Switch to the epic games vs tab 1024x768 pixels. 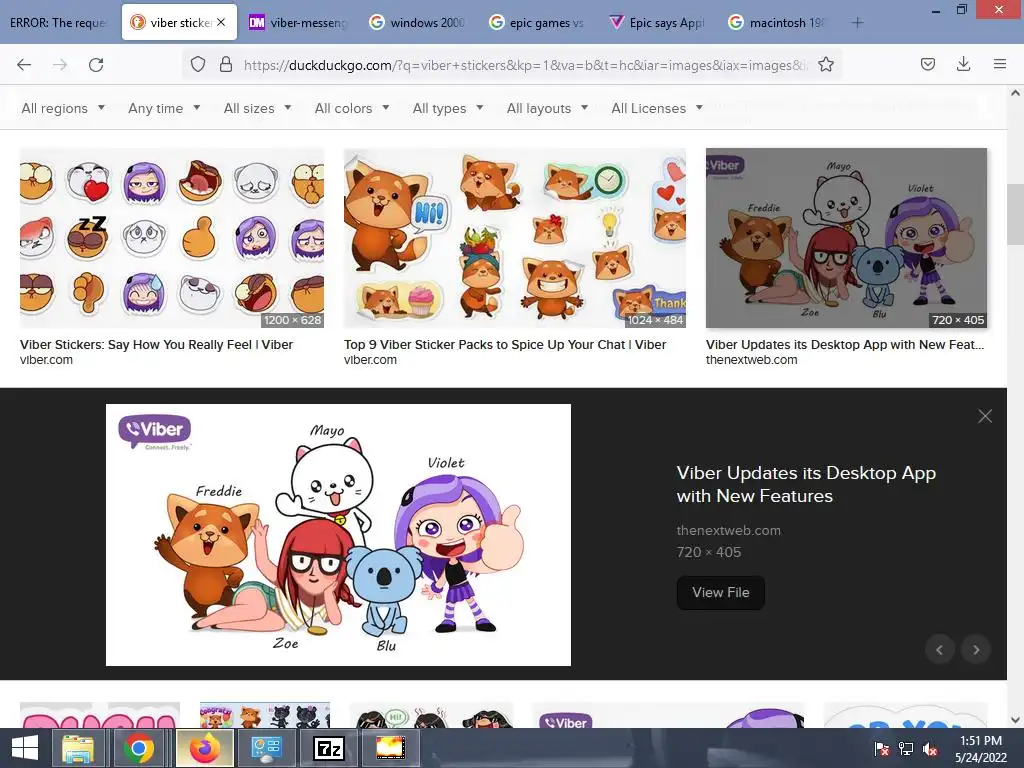537,22
